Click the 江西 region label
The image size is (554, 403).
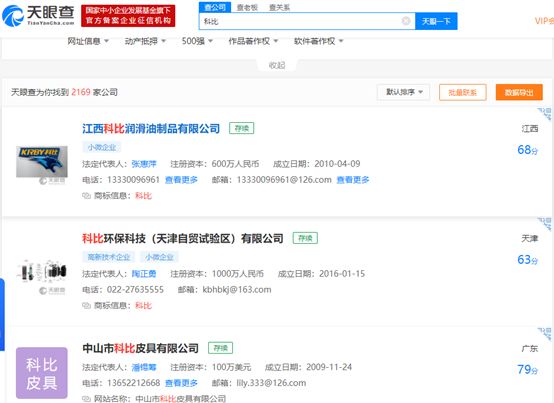[x=530, y=129]
